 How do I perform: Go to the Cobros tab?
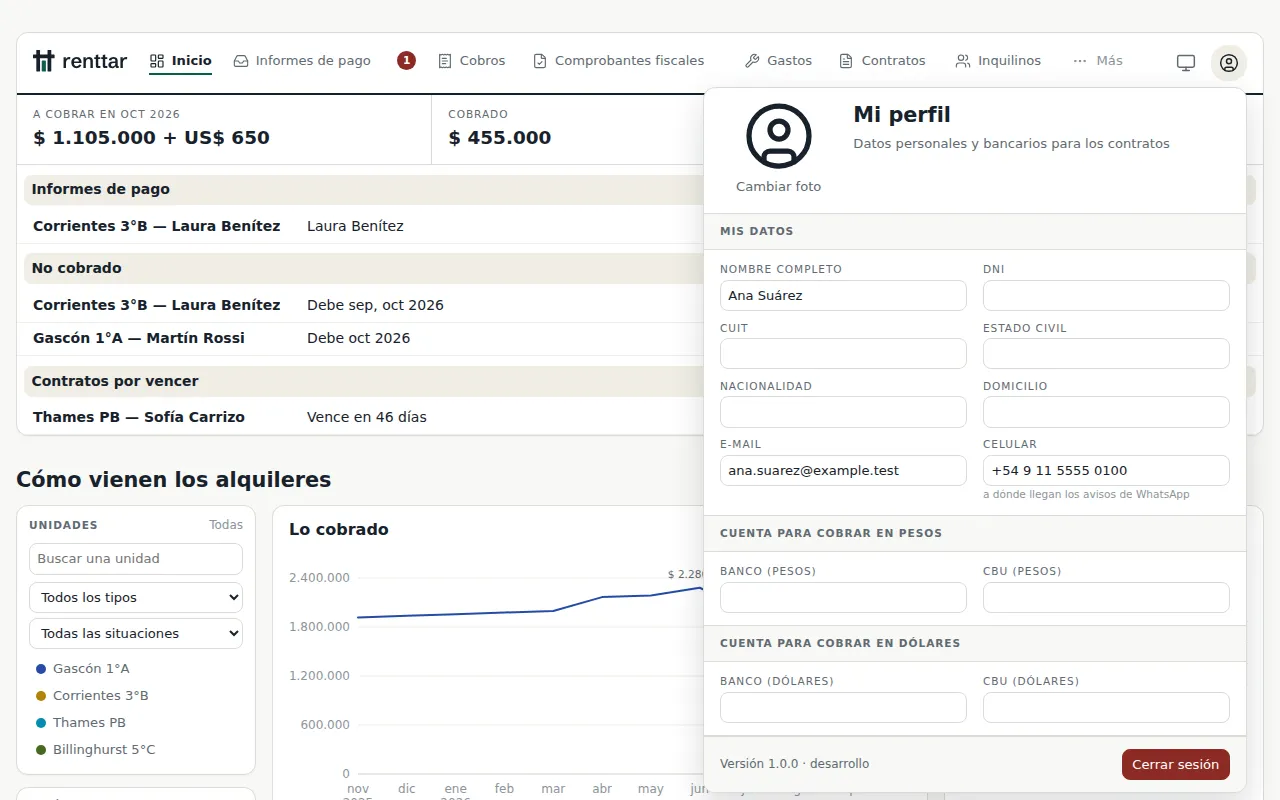pyautogui.click(x=472, y=61)
